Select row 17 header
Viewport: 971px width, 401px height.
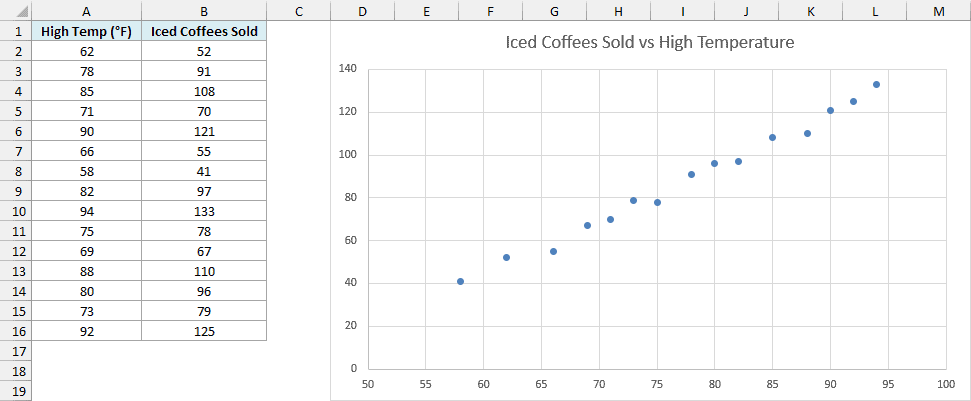click(x=15, y=351)
